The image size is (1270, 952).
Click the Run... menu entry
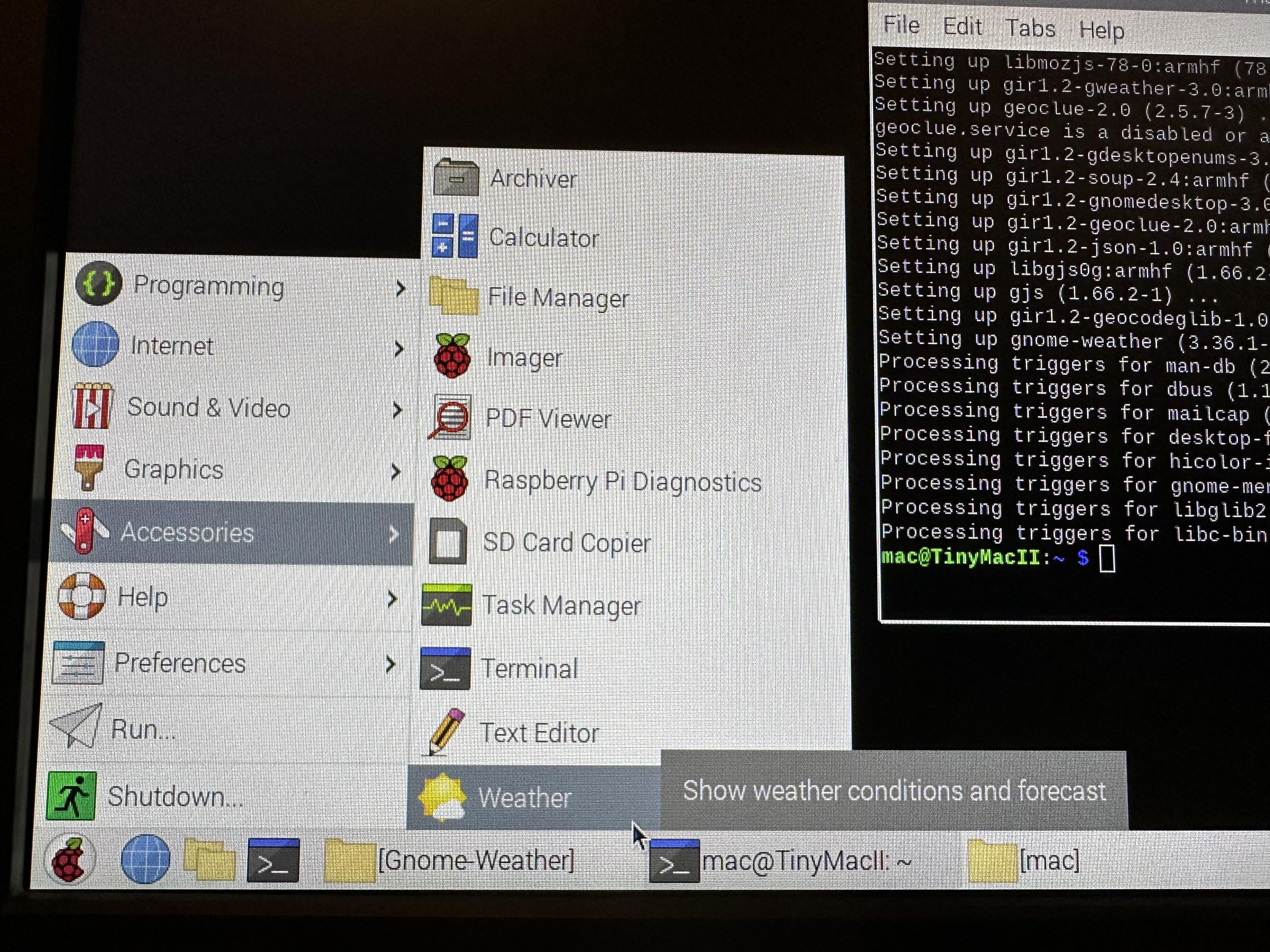pyautogui.click(x=142, y=729)
